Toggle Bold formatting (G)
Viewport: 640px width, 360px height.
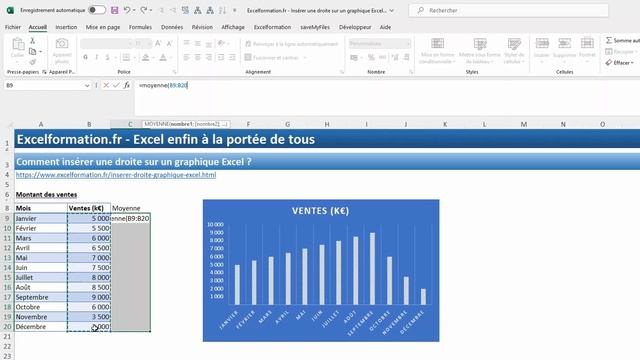[85, 58]
